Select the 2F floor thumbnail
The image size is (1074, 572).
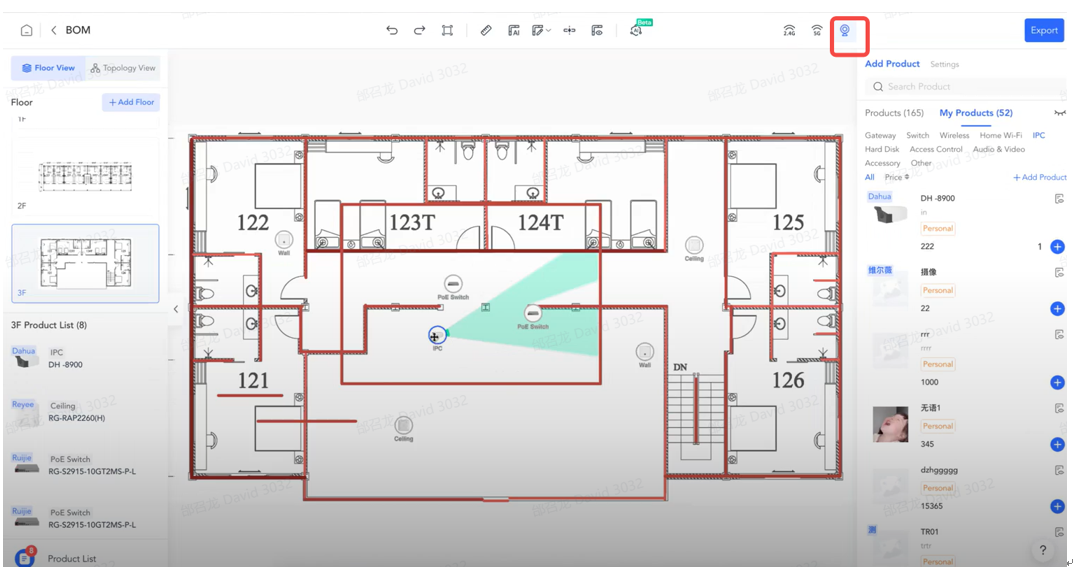pos(85,176)
